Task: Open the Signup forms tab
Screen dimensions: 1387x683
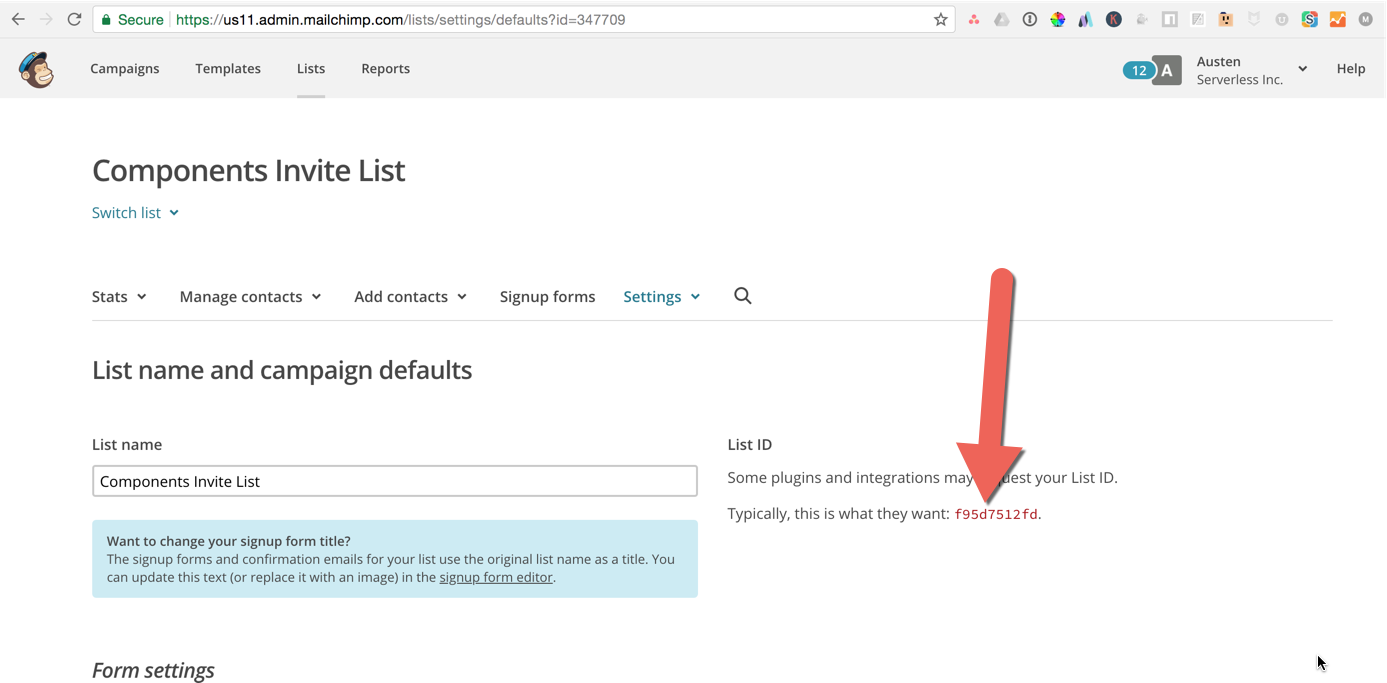Action: (547, 296)
